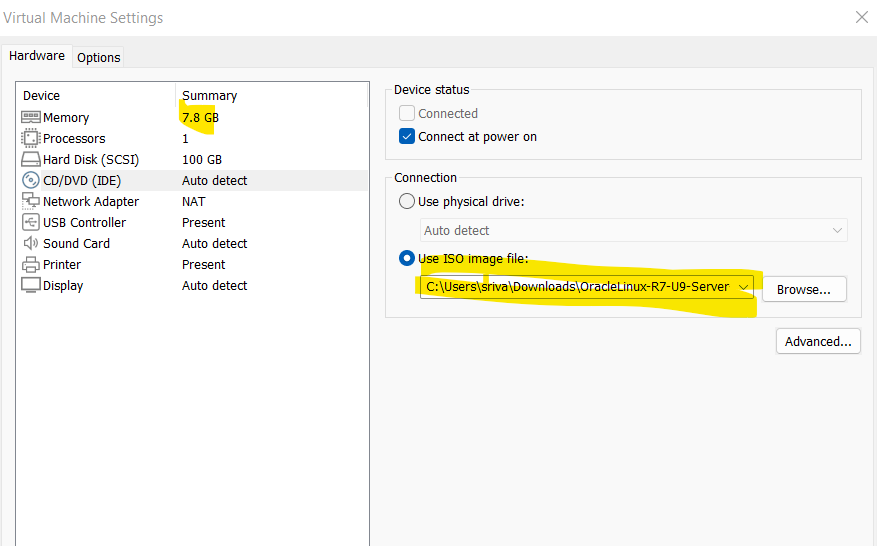Open the Advanced... settings button
The height and width of the screenshot is (546, 877).
(818, 341)
